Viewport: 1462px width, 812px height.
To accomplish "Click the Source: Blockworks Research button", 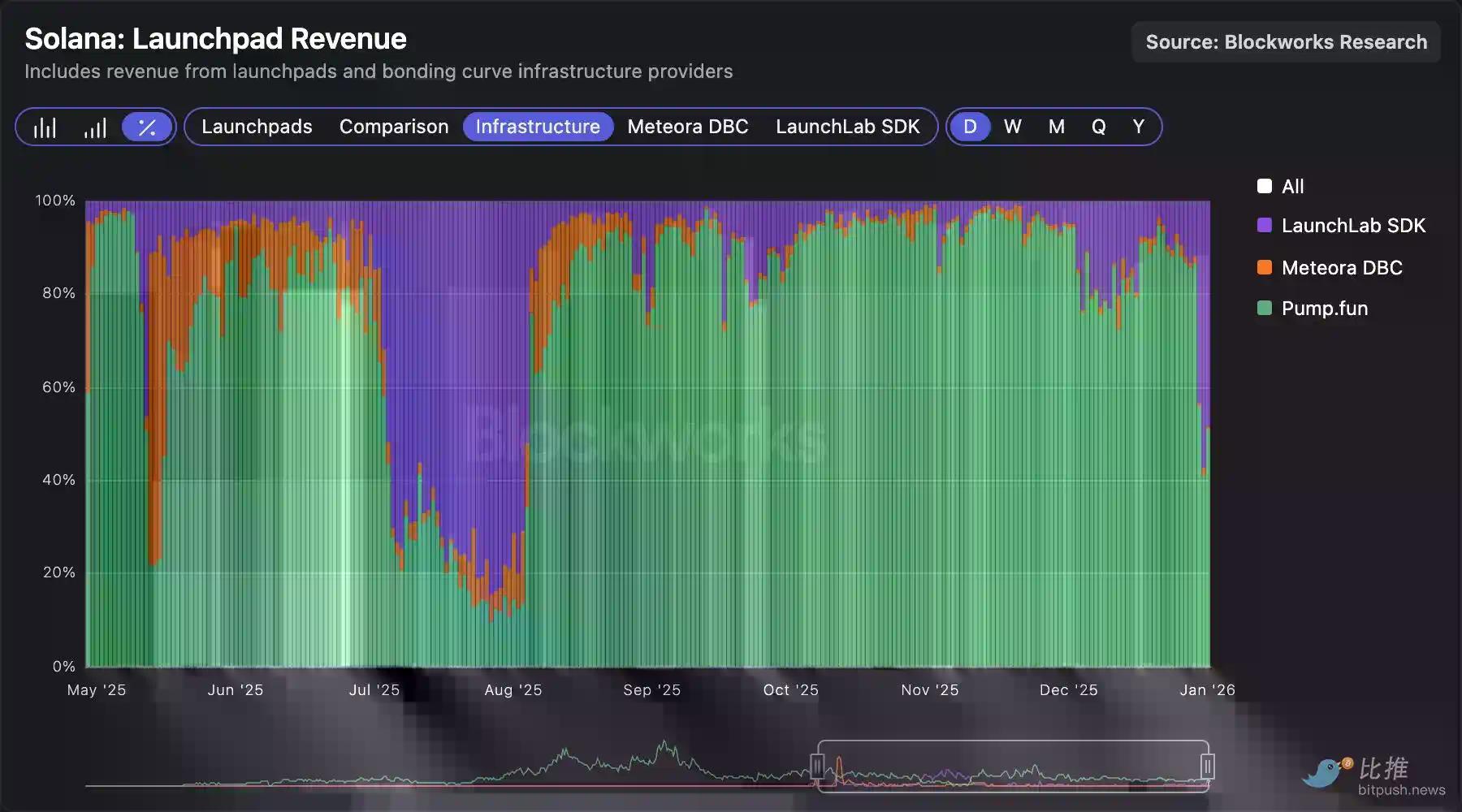I will (1286, 42).
